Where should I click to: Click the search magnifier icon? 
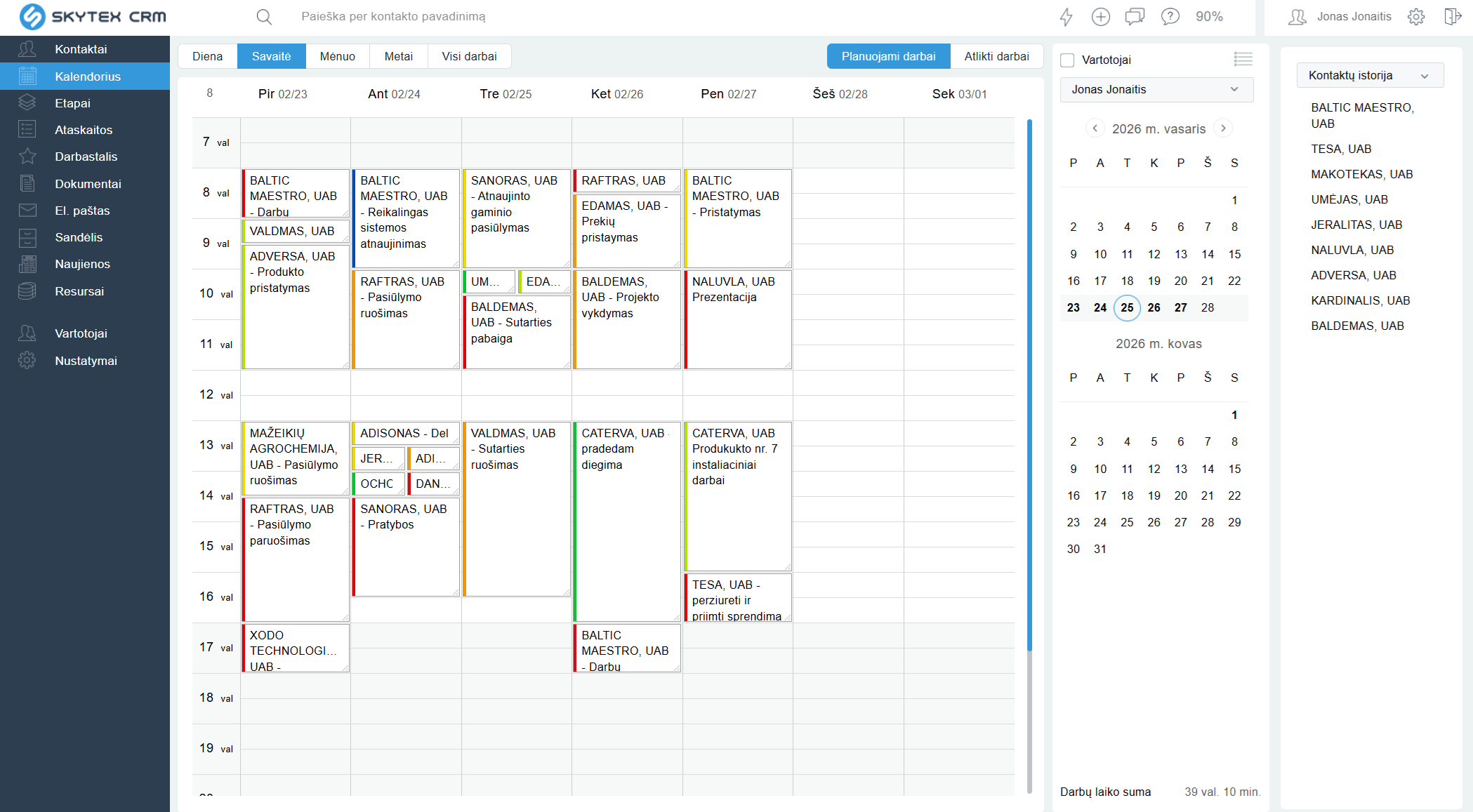click(264, 17)
